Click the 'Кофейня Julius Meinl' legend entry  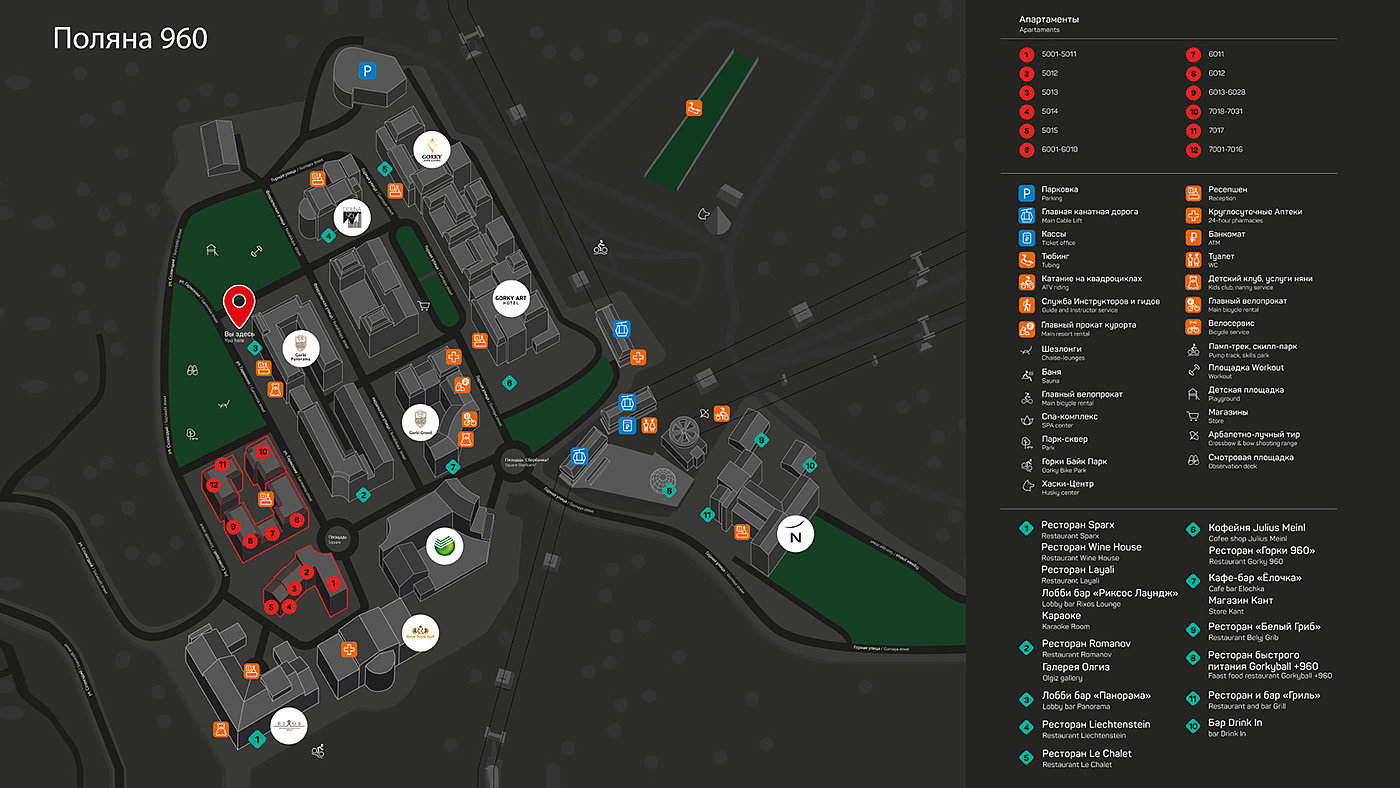click(1256, 528)
